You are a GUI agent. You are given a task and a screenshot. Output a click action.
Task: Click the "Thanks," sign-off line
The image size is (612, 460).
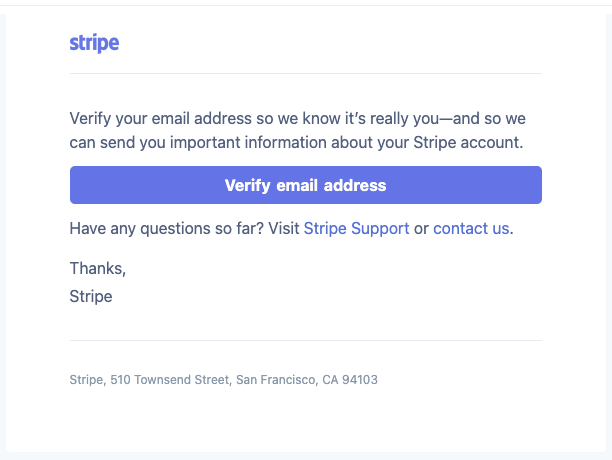tap(98, 268)
